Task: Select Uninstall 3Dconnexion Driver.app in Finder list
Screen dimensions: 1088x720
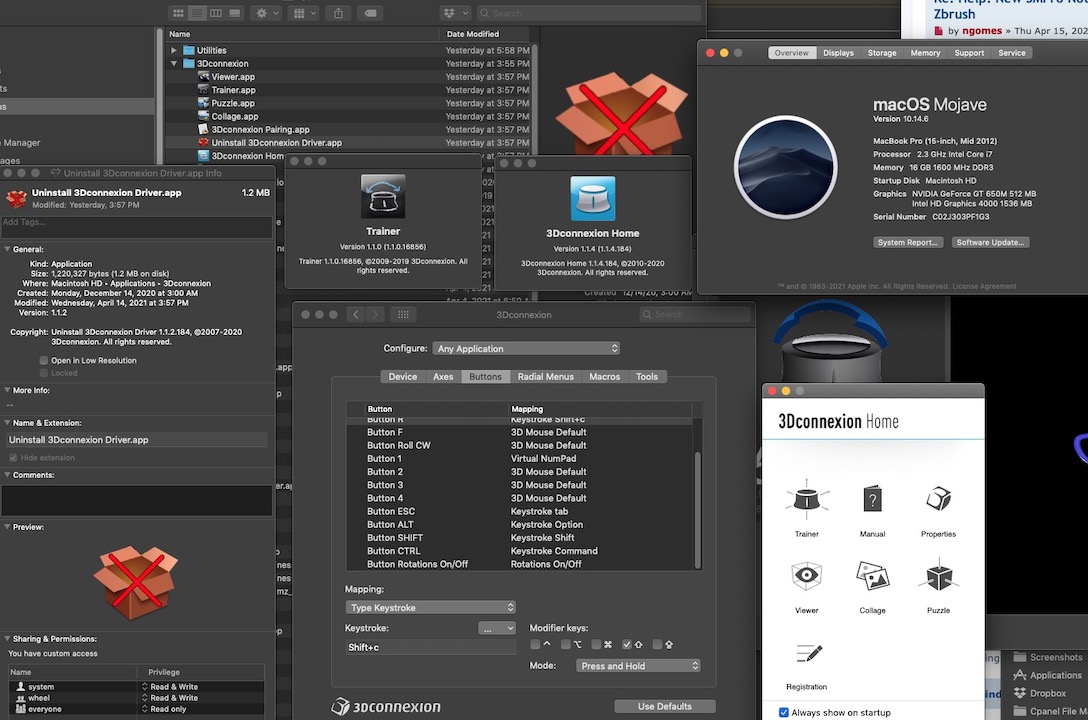Action: pyautogui.click(x=276, y=143)
